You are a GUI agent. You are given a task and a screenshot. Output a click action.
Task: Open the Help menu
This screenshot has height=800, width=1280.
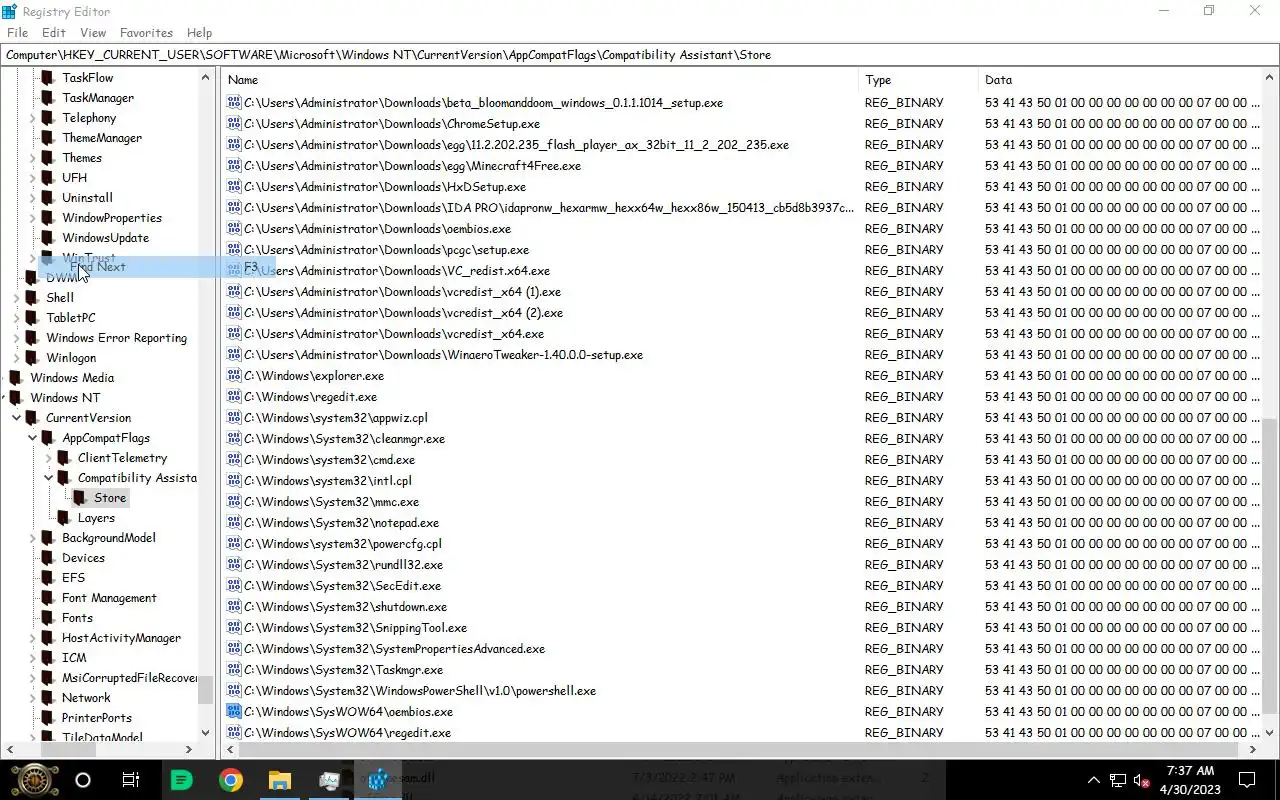tap(200, 33)
